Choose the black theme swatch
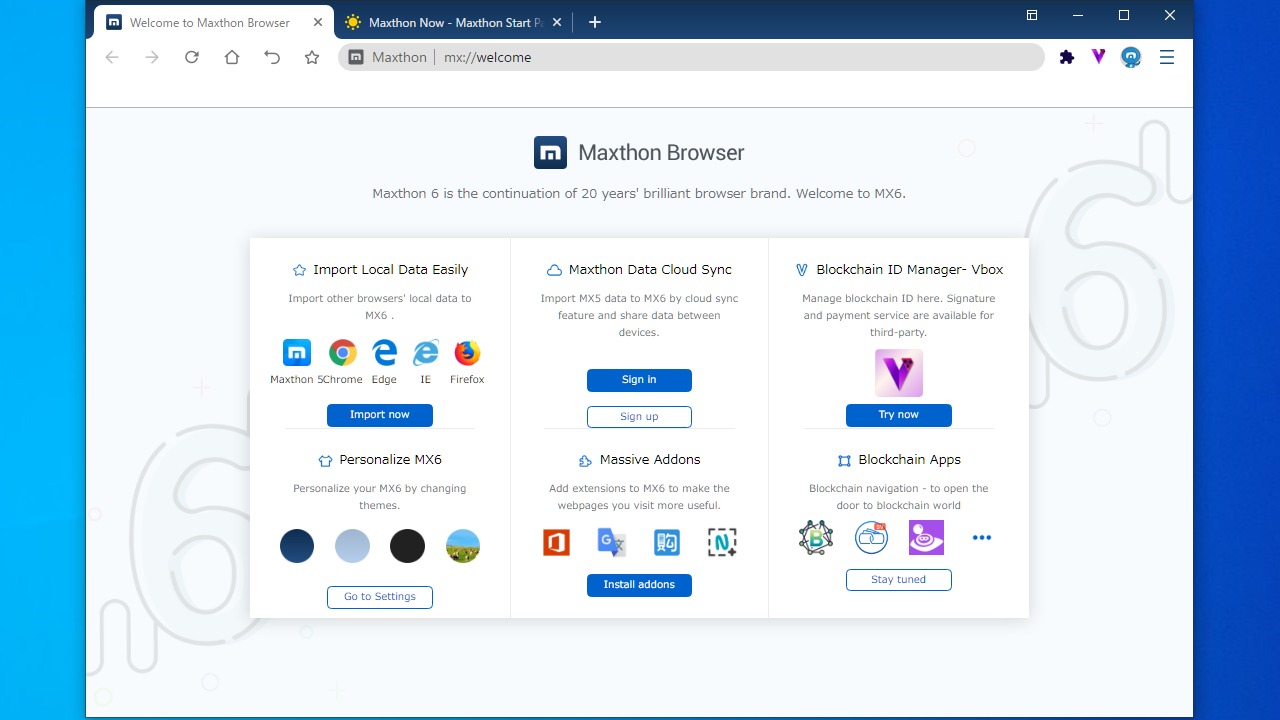This screenshot has width=1280, height=720. (408, 546)
